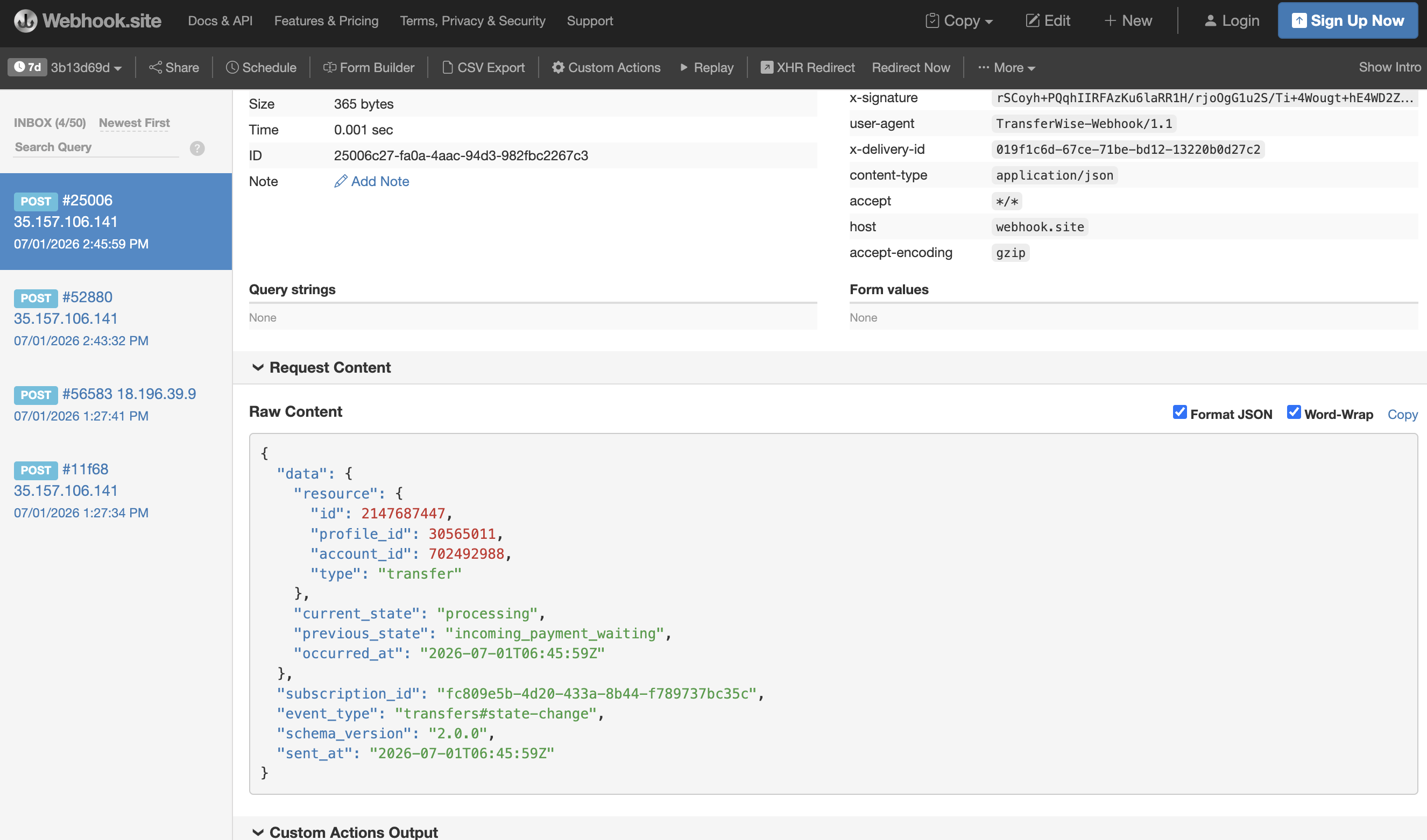Select request #52880 in inbox
Screen dimensions: 1427x840
click(x=116, y=318)
